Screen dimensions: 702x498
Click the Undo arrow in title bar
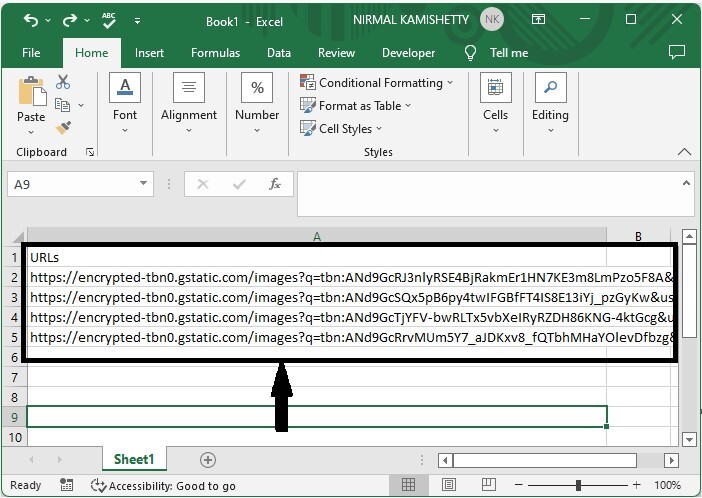click(31, 20)
